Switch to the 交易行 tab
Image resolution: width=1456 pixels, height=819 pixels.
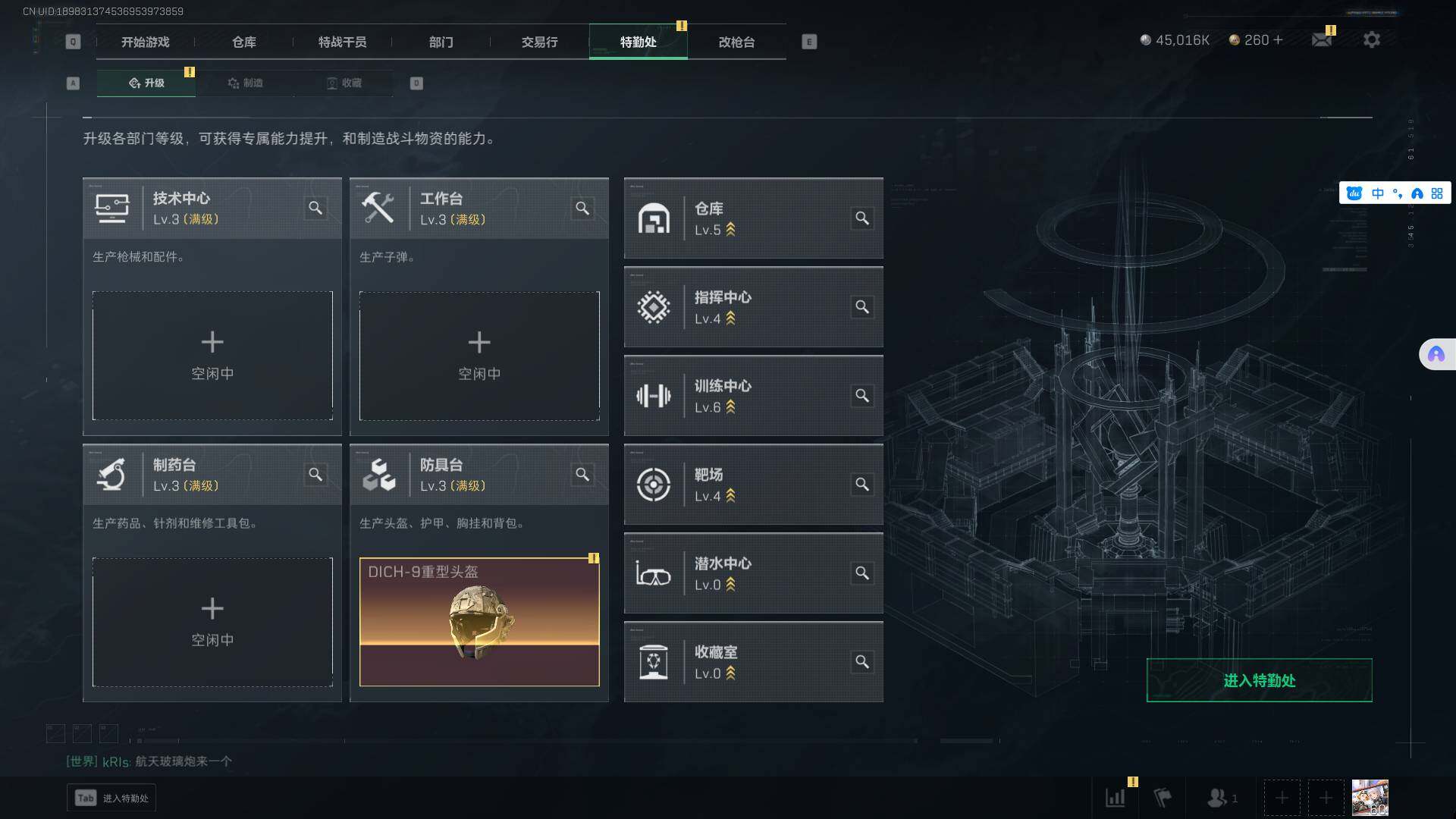(539, 42)
